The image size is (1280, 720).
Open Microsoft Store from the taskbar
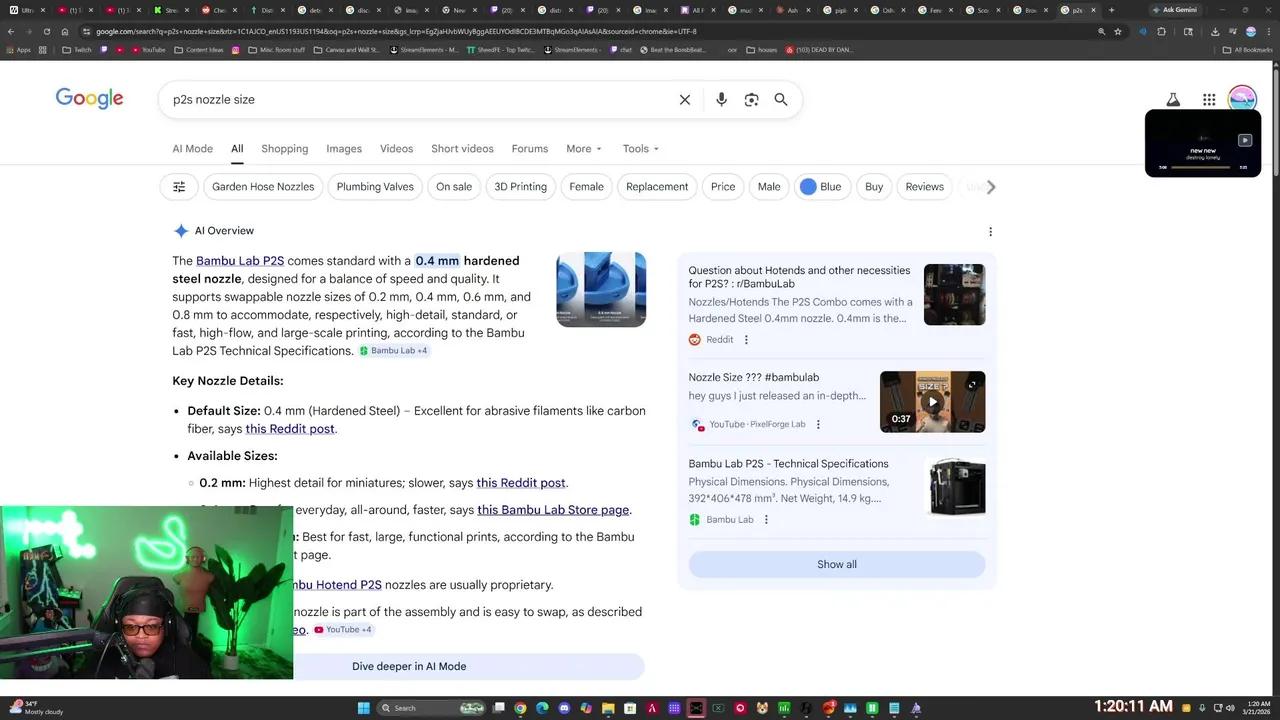pos(630,708)
